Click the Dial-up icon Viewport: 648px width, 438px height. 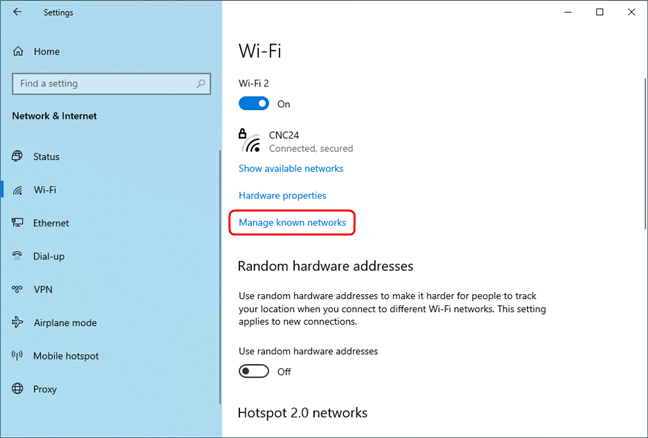pyautogui.click(x=17, y=256)
